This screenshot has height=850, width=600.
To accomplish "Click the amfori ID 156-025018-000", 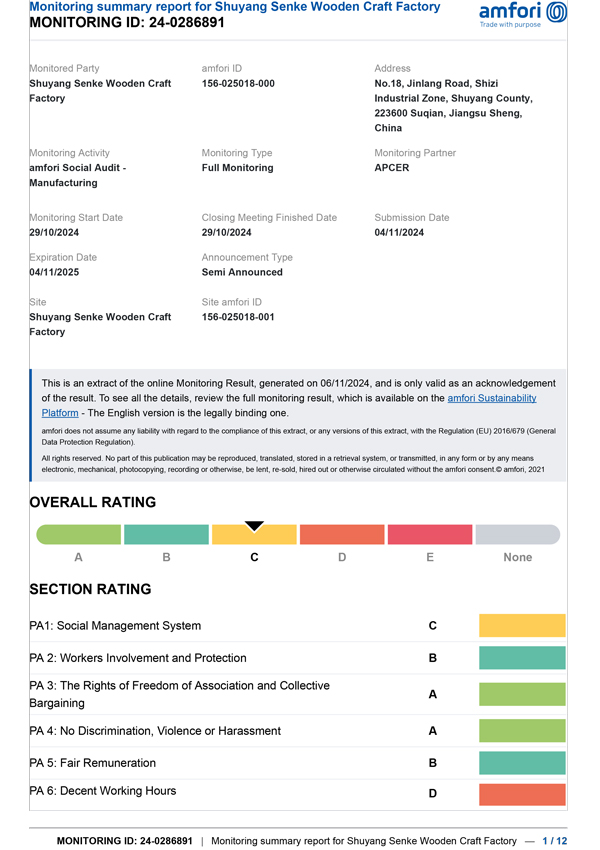I will coord(238,84).
